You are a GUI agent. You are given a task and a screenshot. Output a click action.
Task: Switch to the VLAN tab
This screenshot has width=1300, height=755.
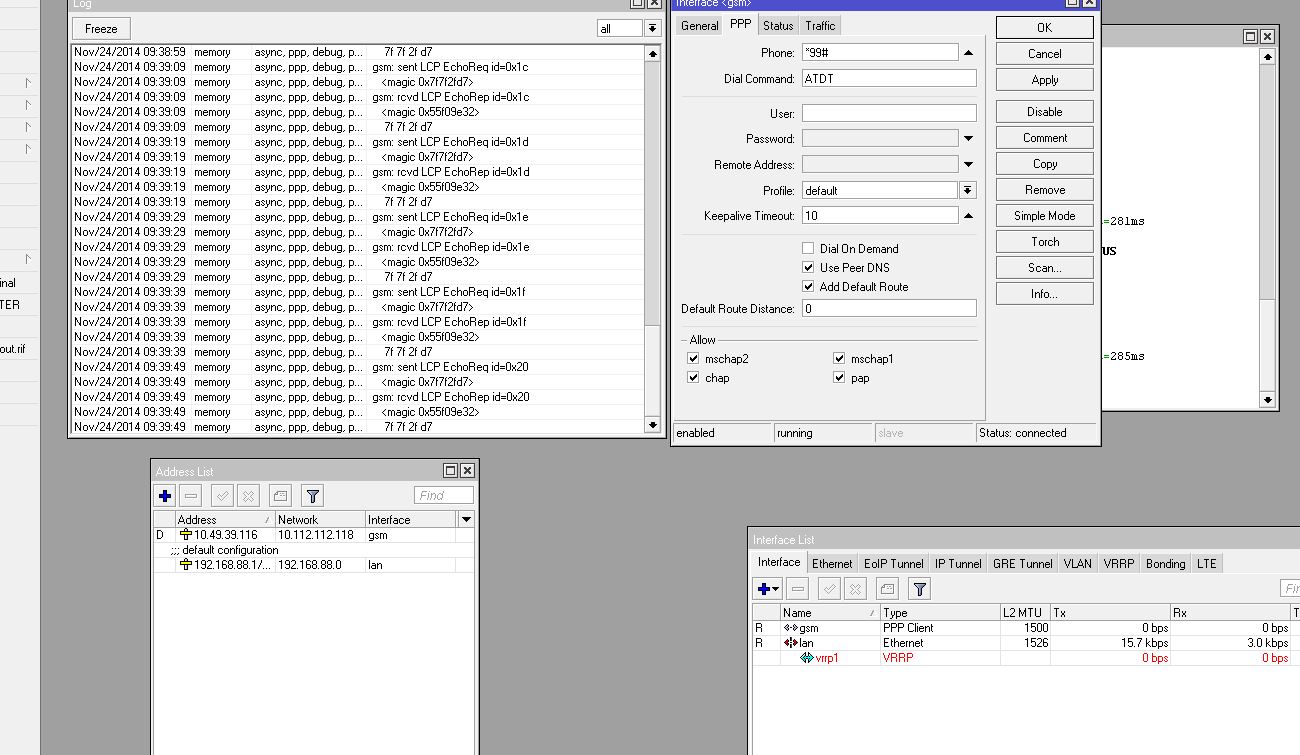coord(1078,564)
